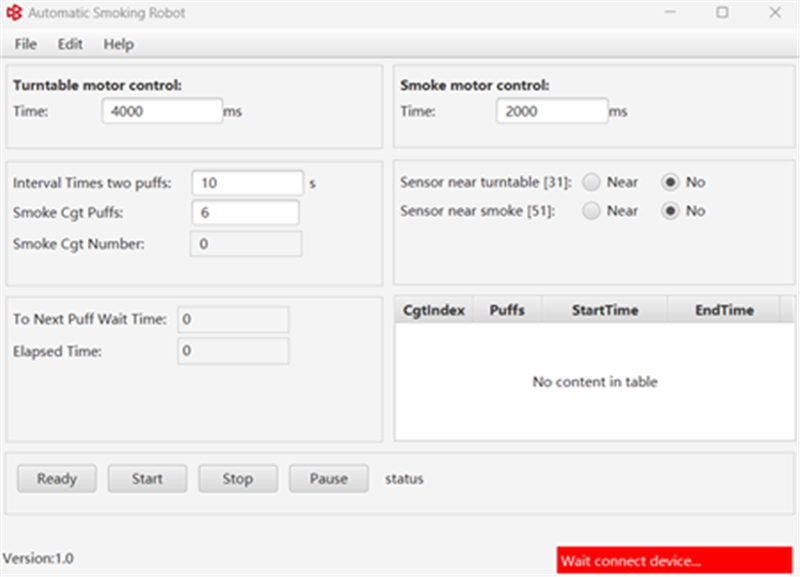Click the Smoke motor Time input field
Viewport: 800px width, 577px height.
[x=551, y=112]
